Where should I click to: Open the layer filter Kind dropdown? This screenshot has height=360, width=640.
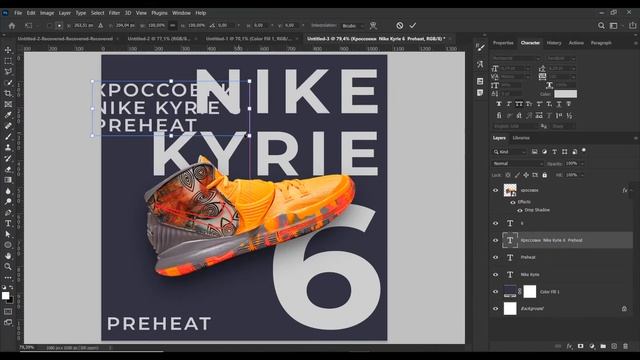pyautogui.click(x=510, y=152)
